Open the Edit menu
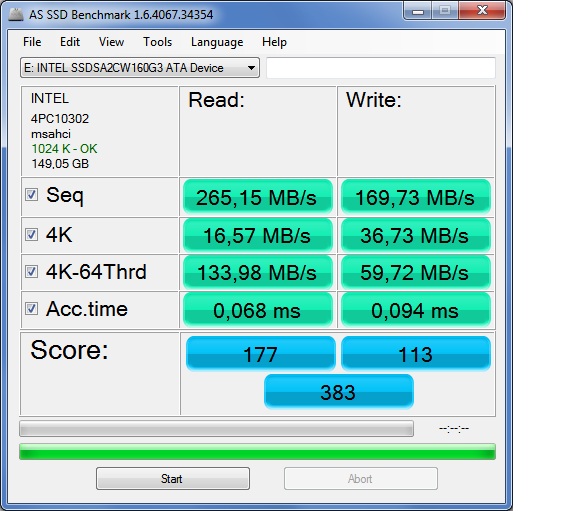Viewport: 581px width, 511px height. [x=70, y=42]
